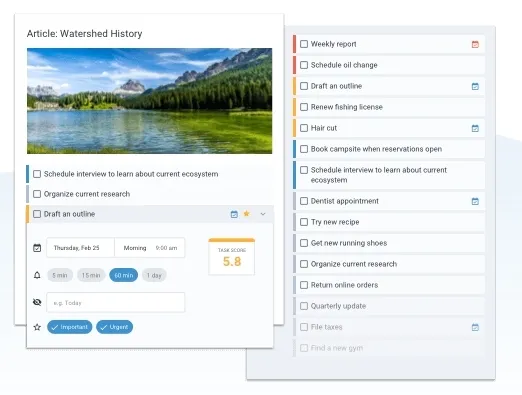The height and width of the screenshot is (395, 522).
Task: Check the Renew fishing license checkbox
Action: [304, 107]
